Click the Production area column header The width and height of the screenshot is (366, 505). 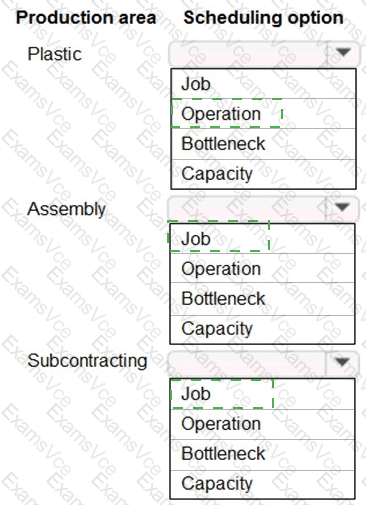86,18
